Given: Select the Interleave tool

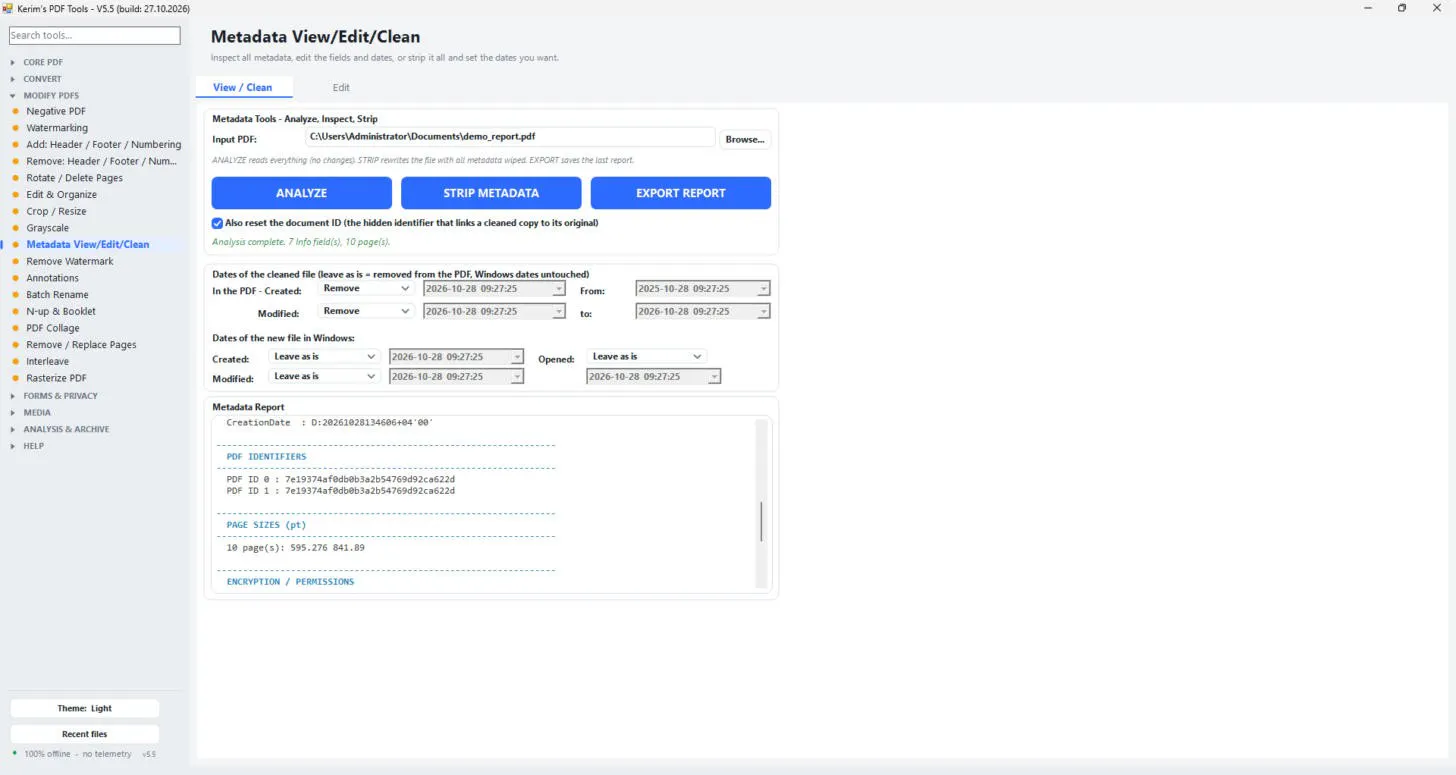Looking at the screenshot, I should [x=48, y=361].
